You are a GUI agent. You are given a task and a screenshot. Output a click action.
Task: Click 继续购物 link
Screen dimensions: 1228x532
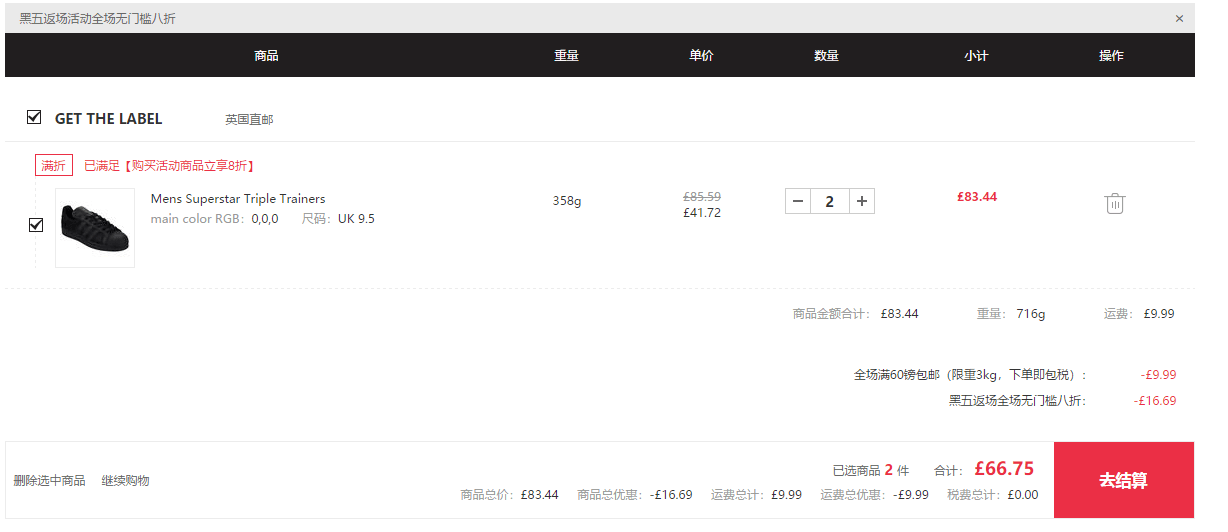[x=125, y=481]
